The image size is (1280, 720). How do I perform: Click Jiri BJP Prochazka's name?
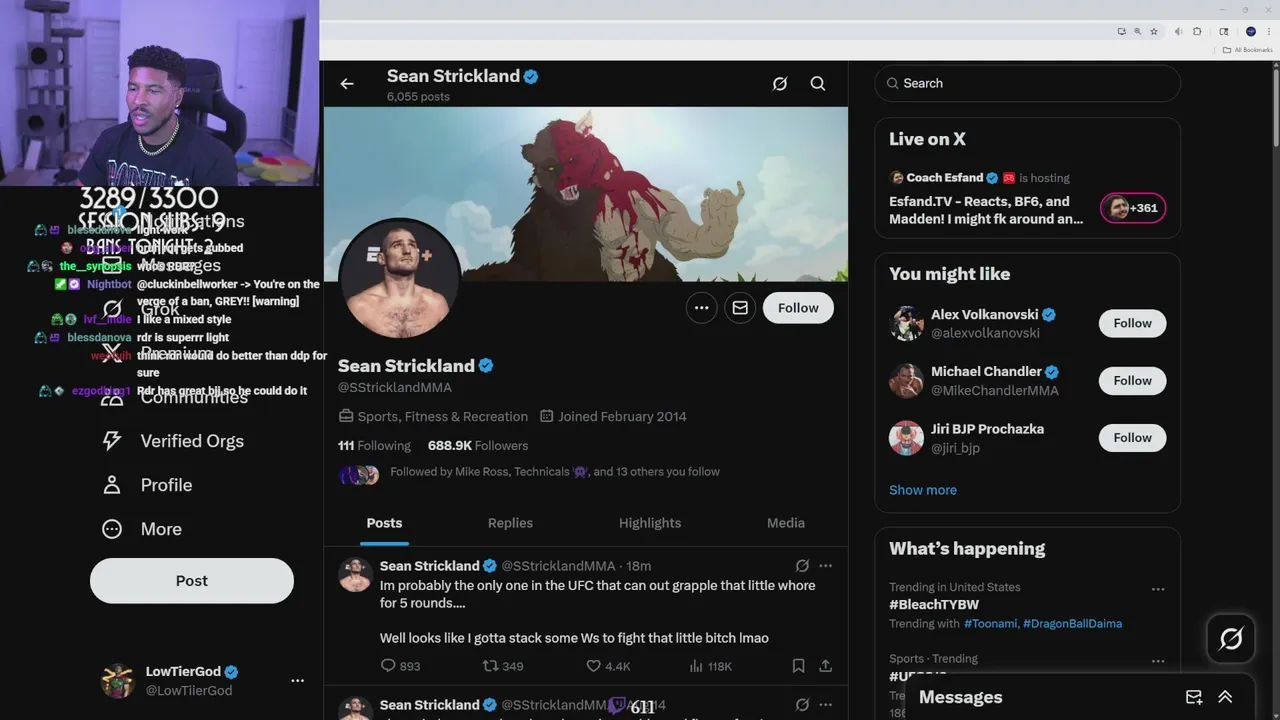point(987,429)
